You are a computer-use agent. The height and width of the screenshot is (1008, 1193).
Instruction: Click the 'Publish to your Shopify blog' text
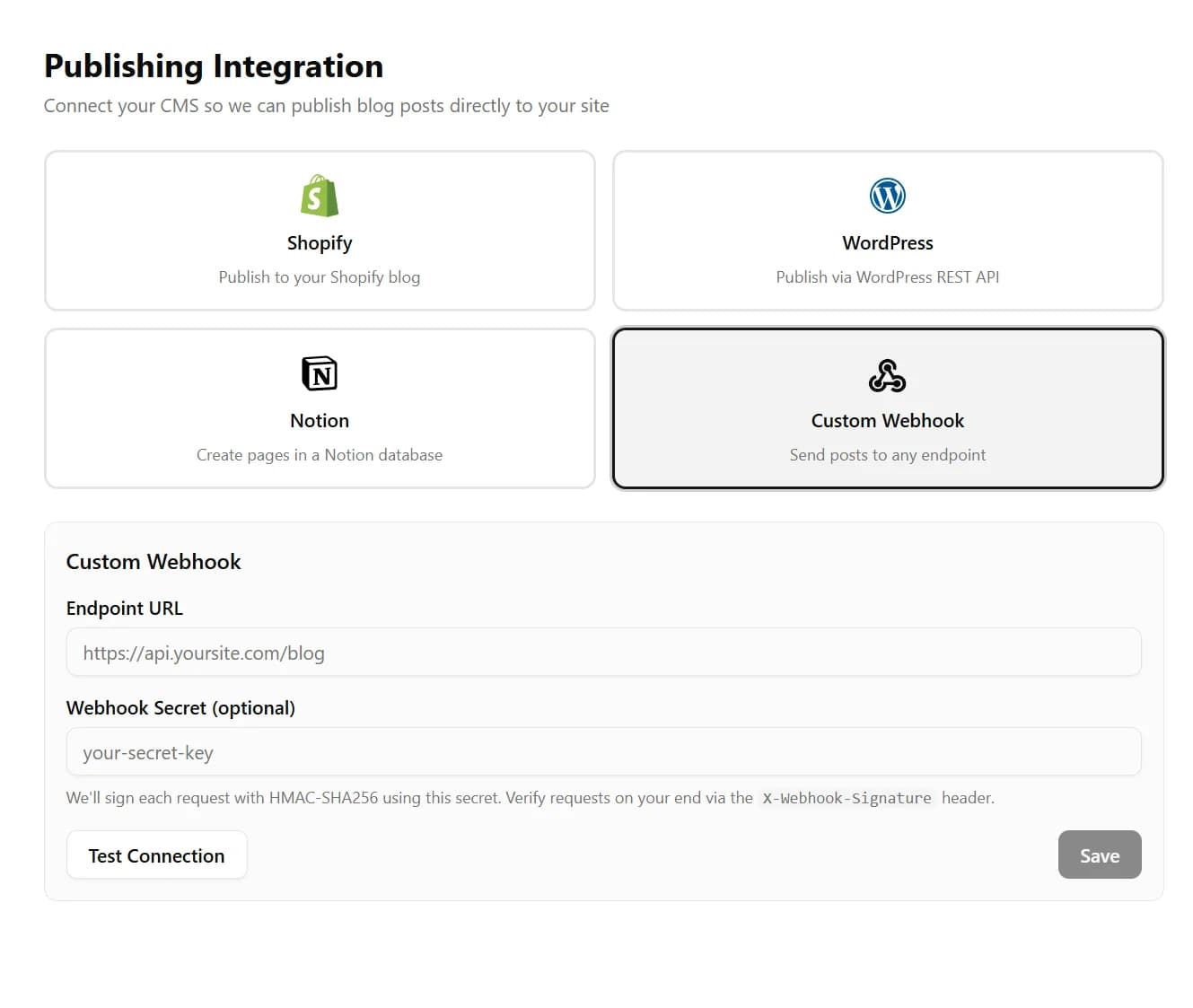[320, 276]
